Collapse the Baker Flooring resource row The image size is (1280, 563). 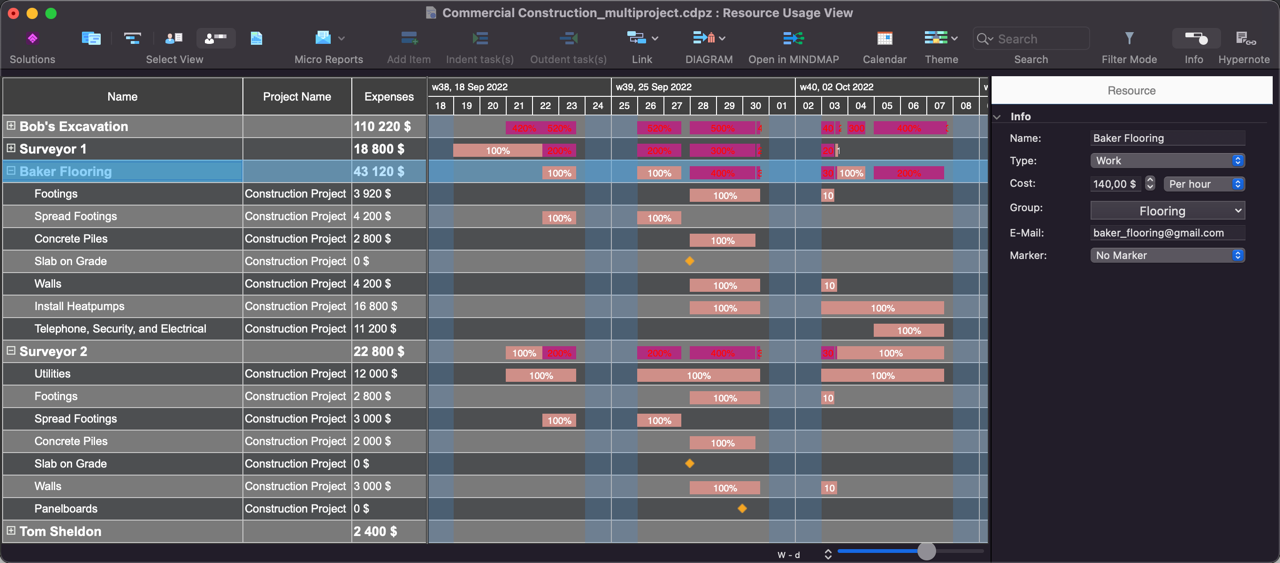pyautogui.click(x=11, y=171)
